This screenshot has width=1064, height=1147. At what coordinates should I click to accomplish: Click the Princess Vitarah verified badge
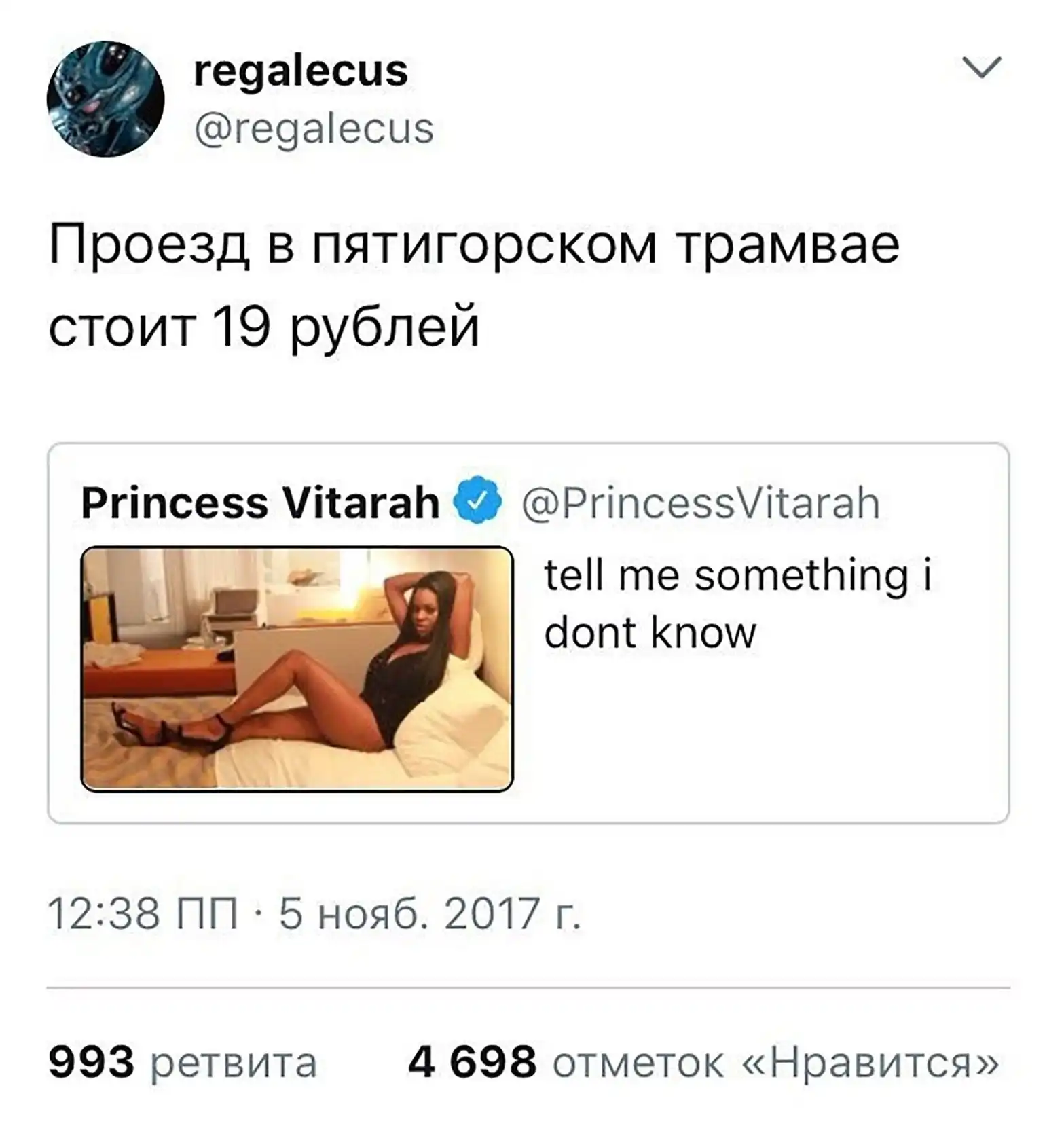(x=478, y=501)
